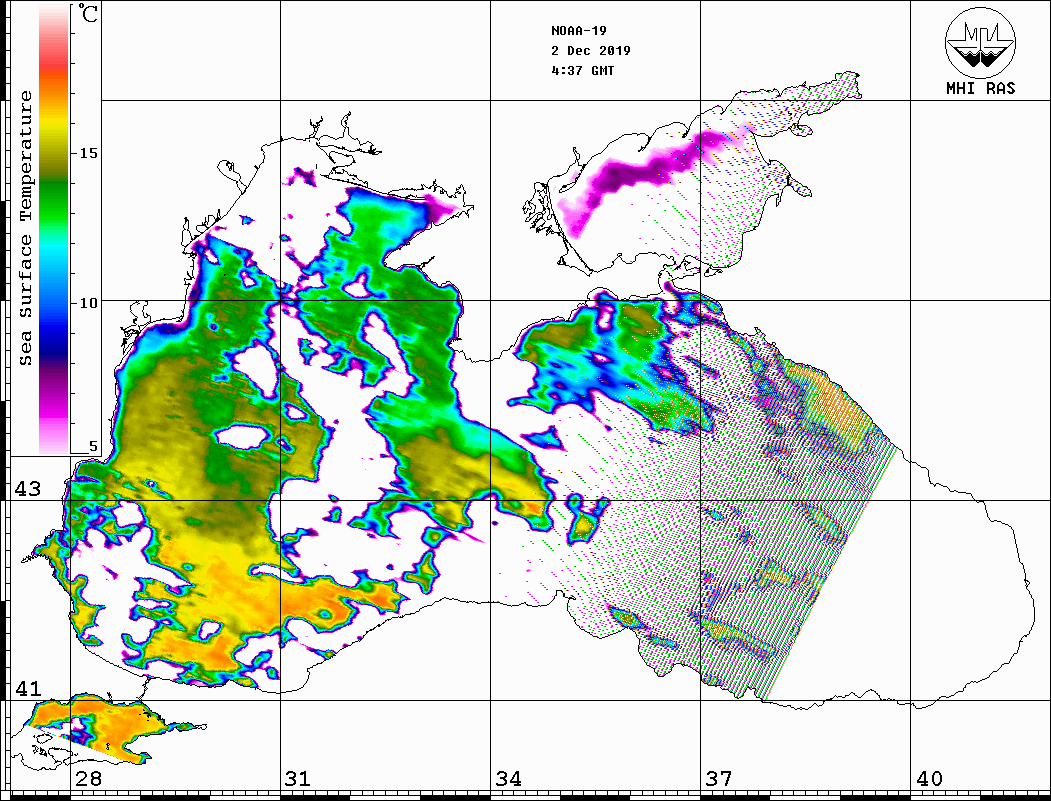Click the MHI RAS logo emblem
Screen dimensions: 1051x801
[980, 42]
